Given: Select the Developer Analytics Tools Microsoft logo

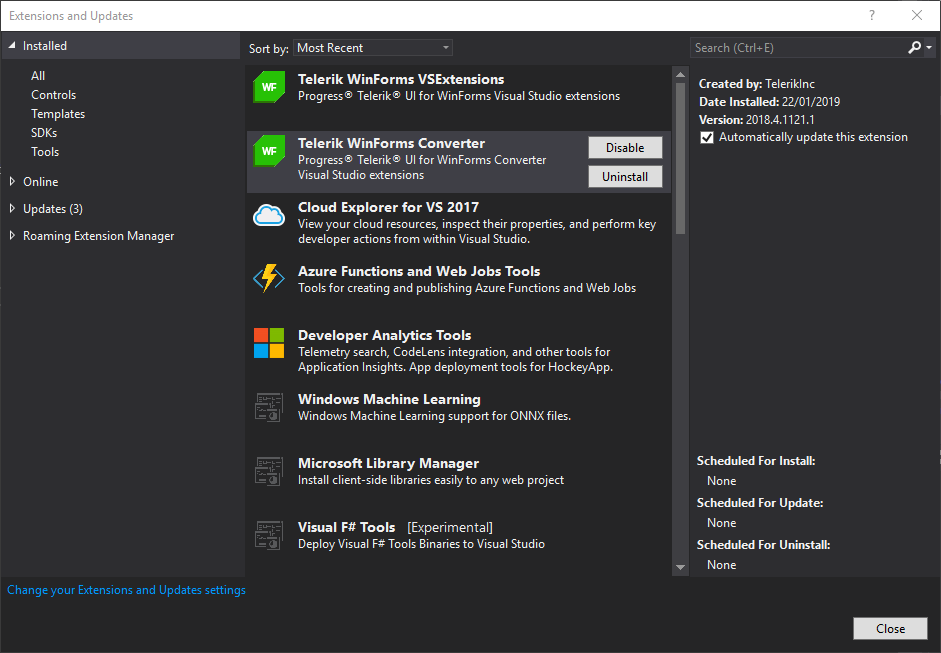Looking at the screenshot, I should tap(269, 343).
